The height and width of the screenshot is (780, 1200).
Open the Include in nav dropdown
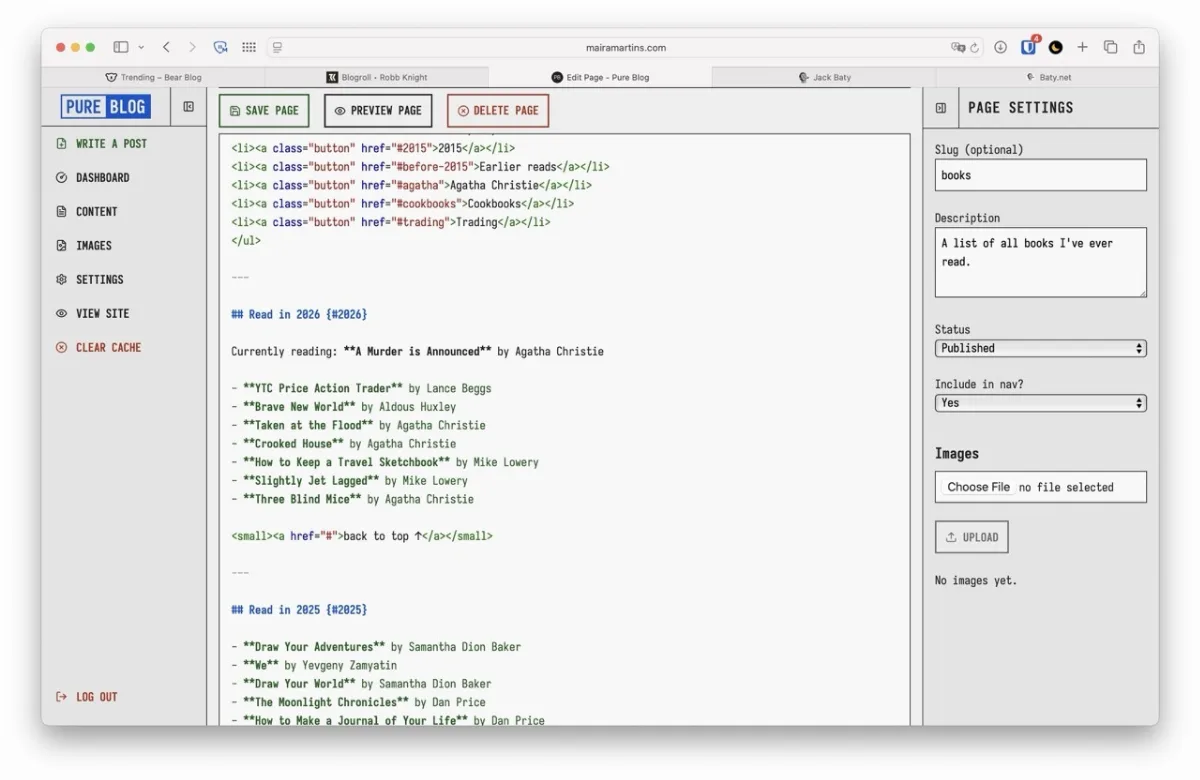pyautogui.click(x=1041, y=403)
